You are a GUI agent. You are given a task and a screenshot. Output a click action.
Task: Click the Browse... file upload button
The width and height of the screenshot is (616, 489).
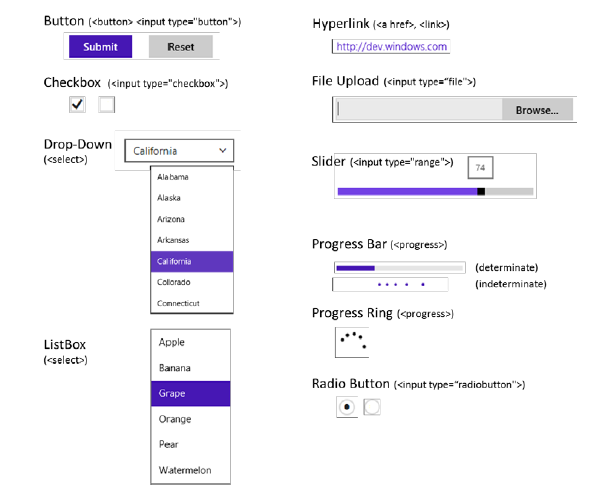(x=537, y=110)
